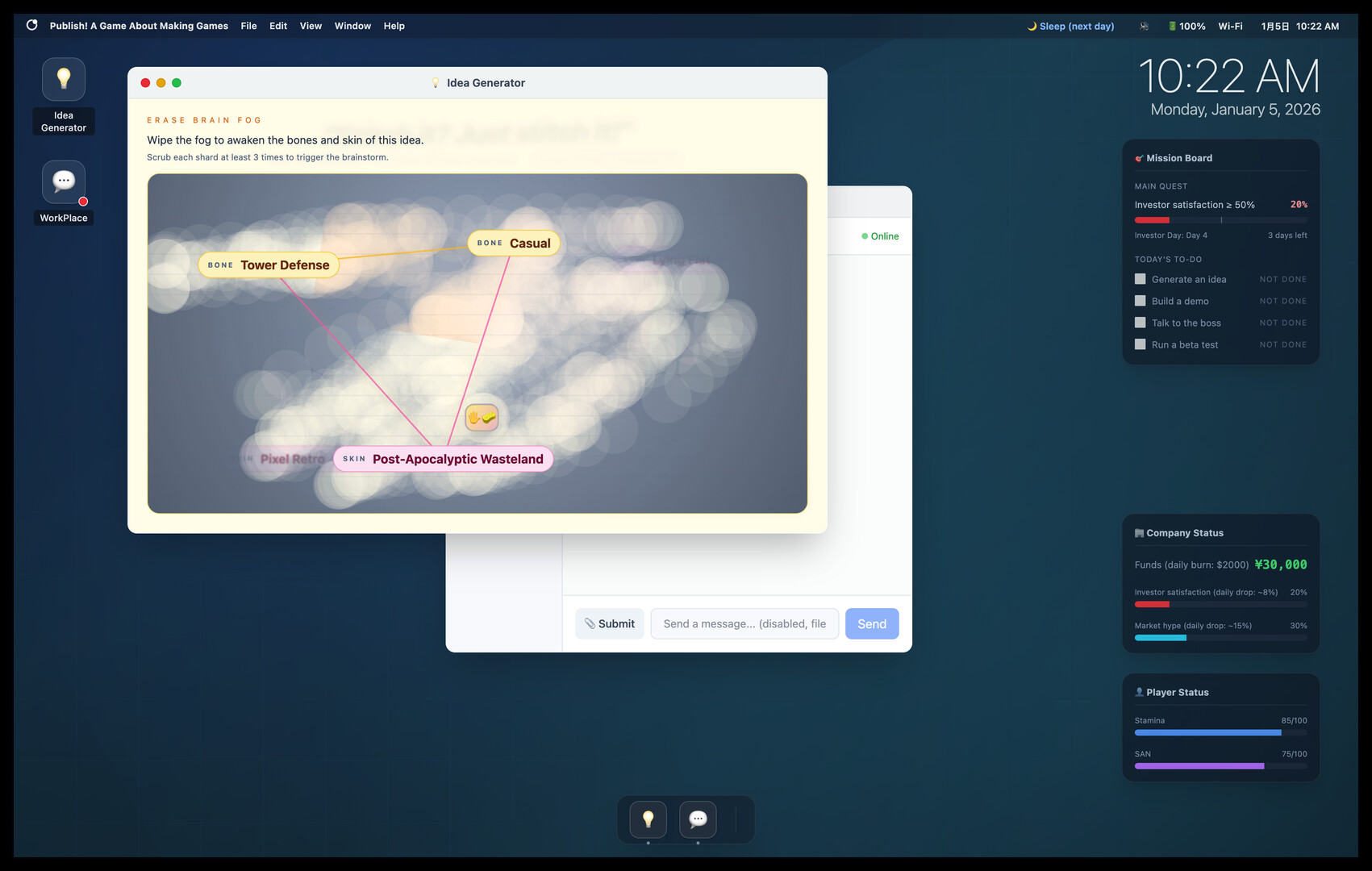Tap the wiping hand icon on the fog
The height and width of the screenshot is (871, 1372).
pos(482,417)
